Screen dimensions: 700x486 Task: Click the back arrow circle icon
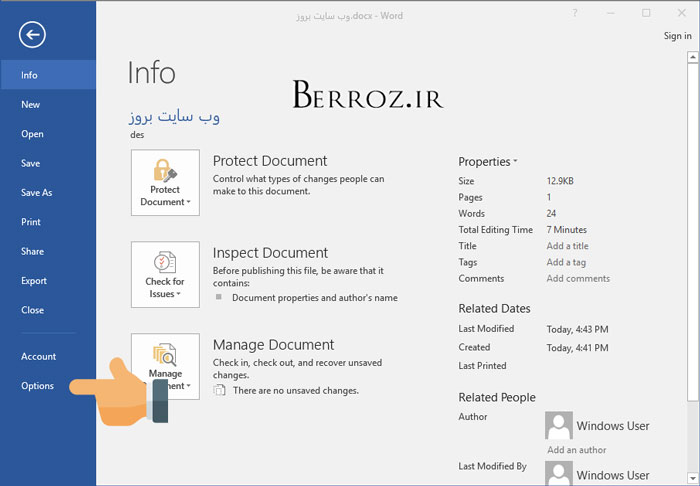[x=33, y=35]
